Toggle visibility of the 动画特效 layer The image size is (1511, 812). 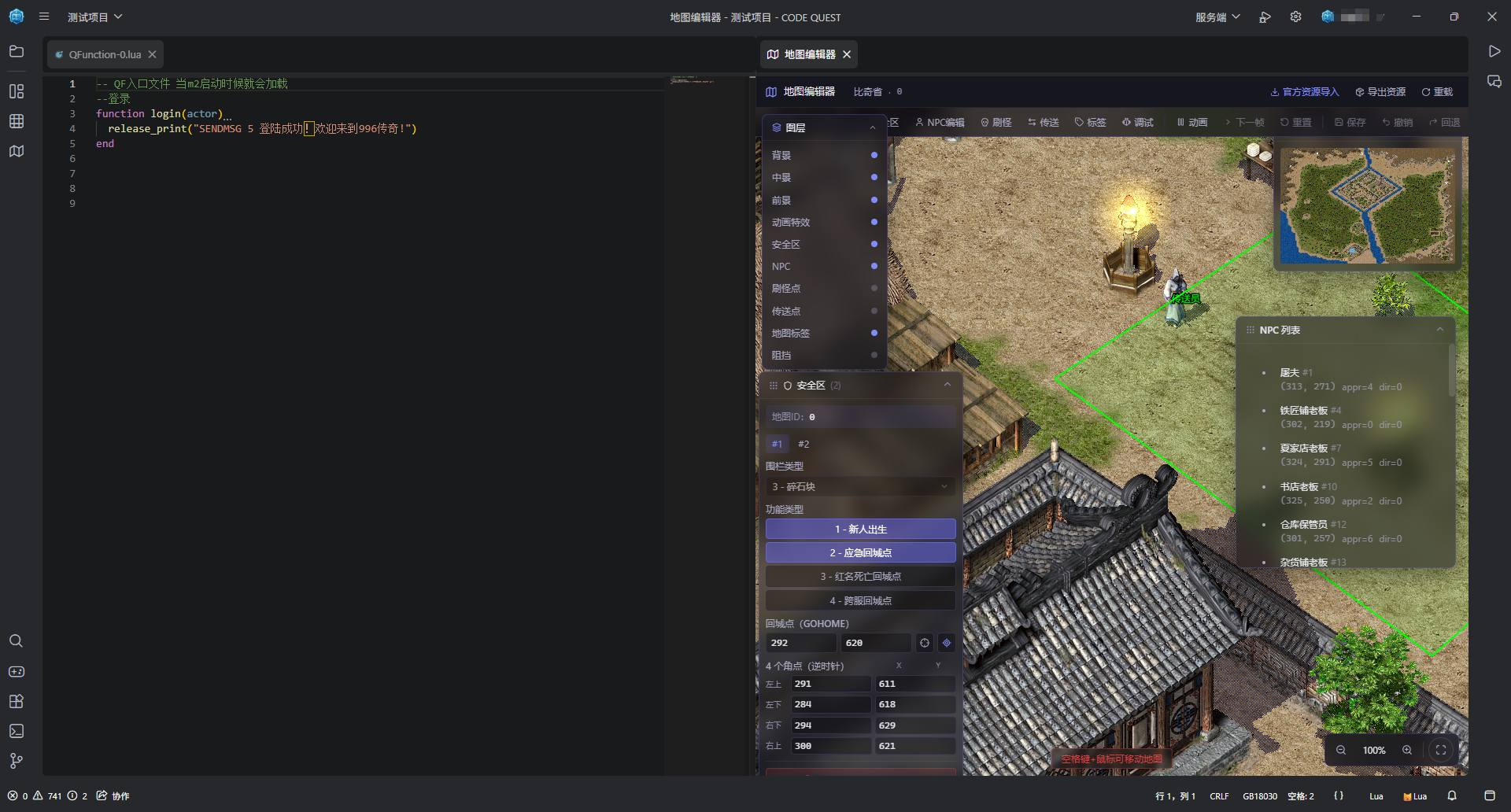874,222
